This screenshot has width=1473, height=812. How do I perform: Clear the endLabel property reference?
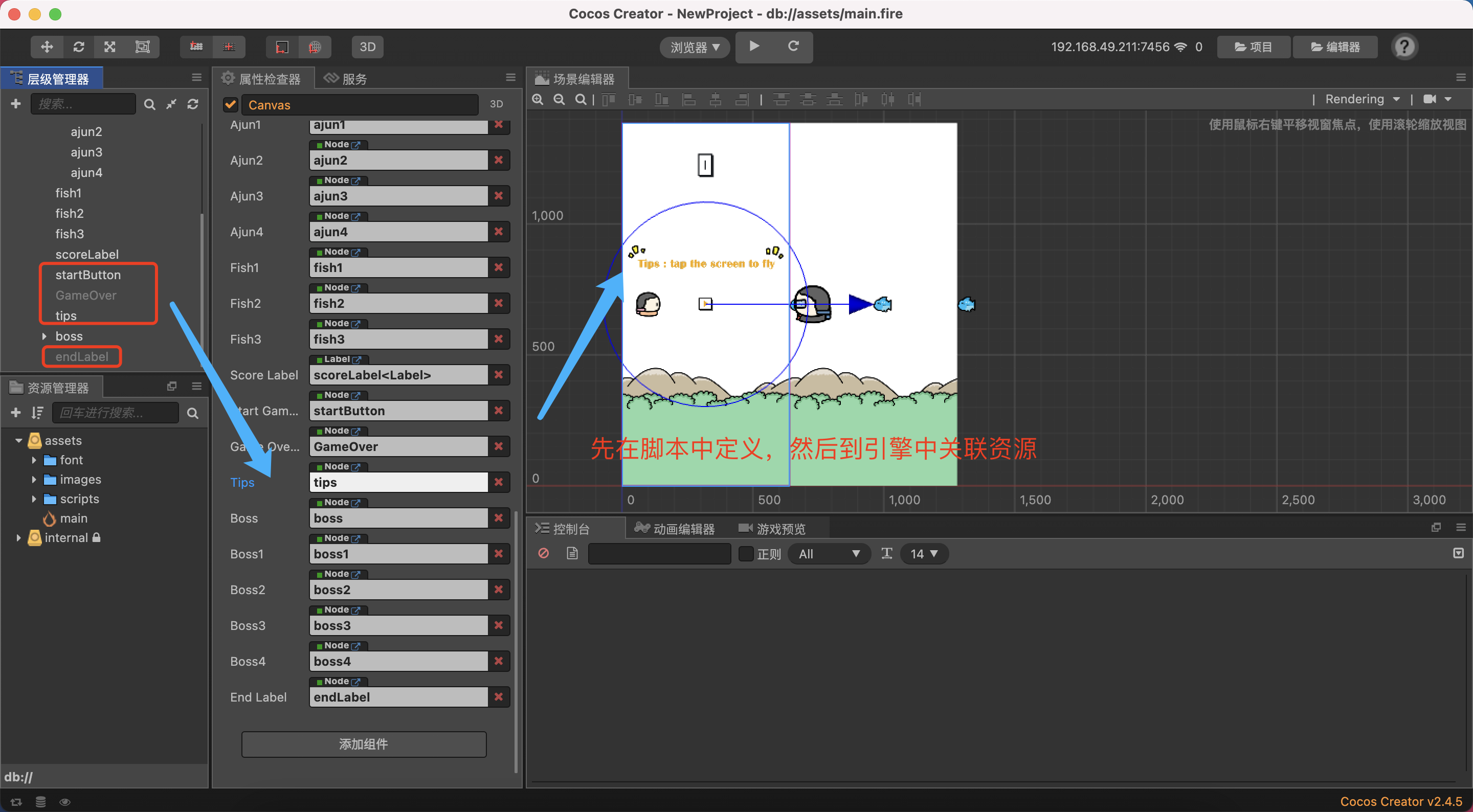[x=499, y=697]
